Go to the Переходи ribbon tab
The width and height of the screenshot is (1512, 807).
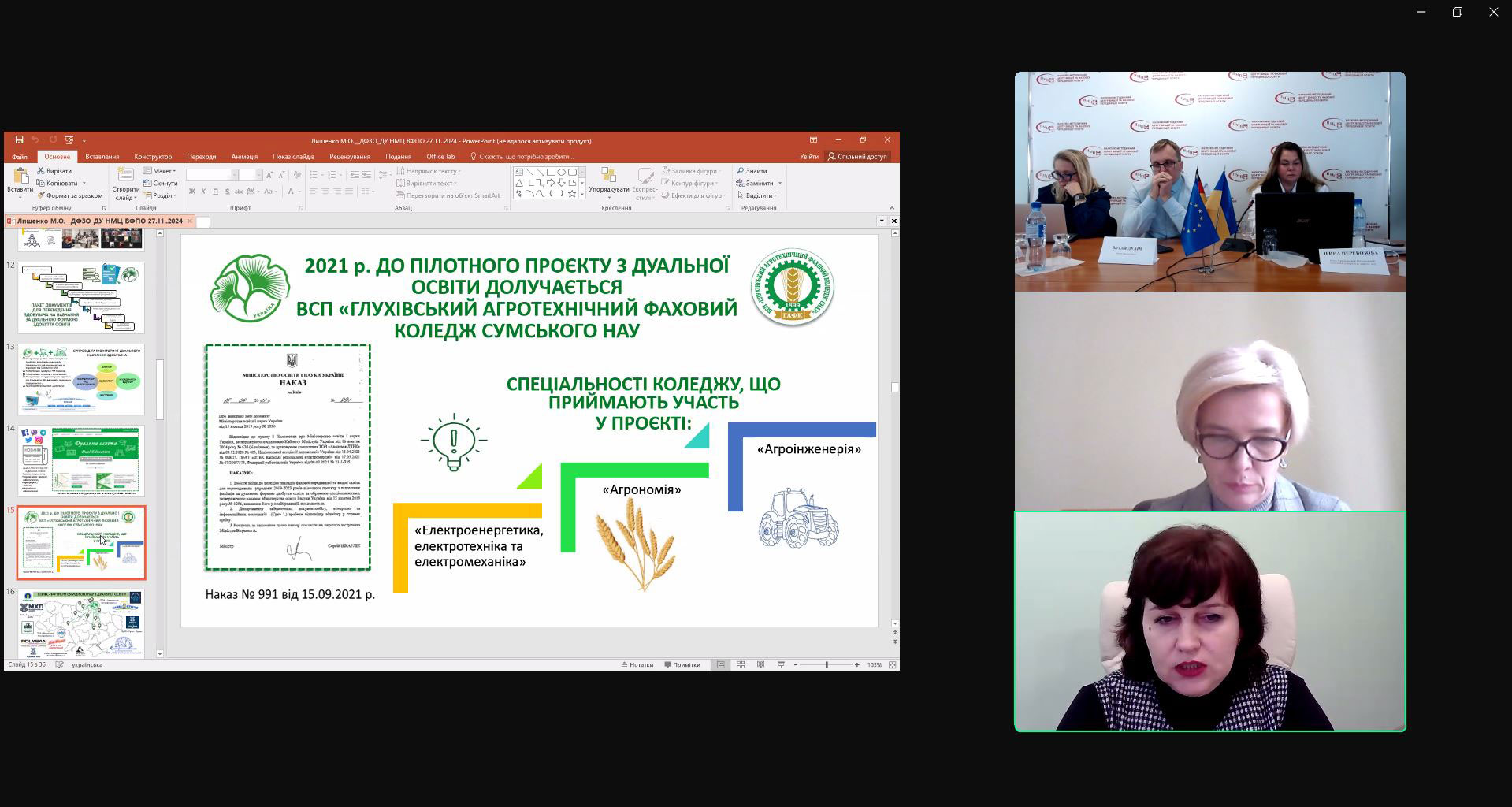pos(202,157)
